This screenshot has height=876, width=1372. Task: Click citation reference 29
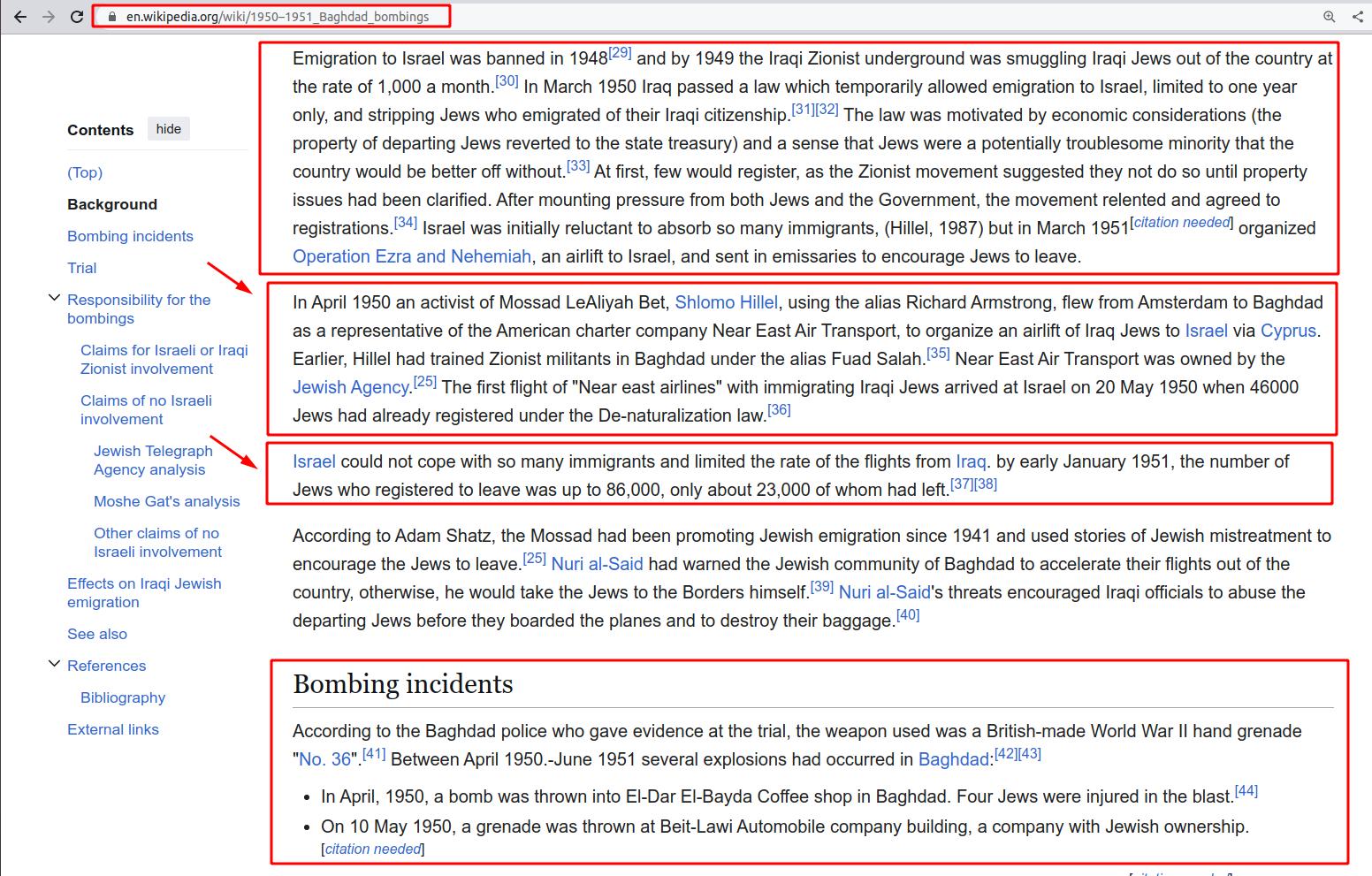pos(620,53)
